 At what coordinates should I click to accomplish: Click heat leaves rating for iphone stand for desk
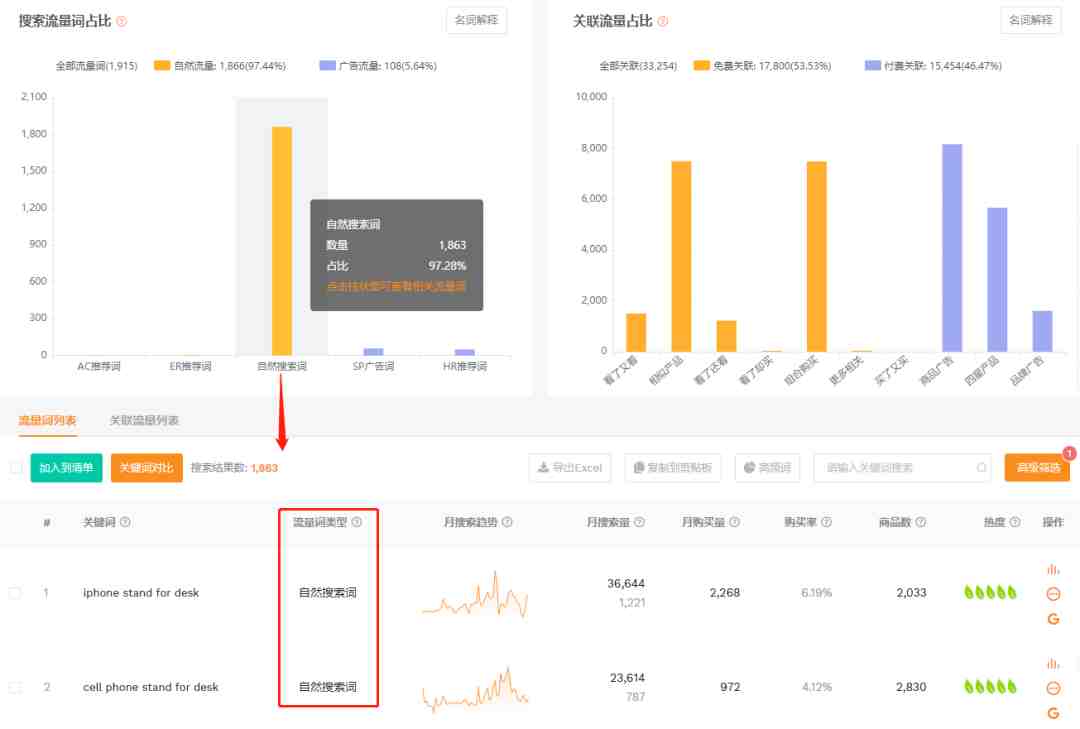click(990, 593)
